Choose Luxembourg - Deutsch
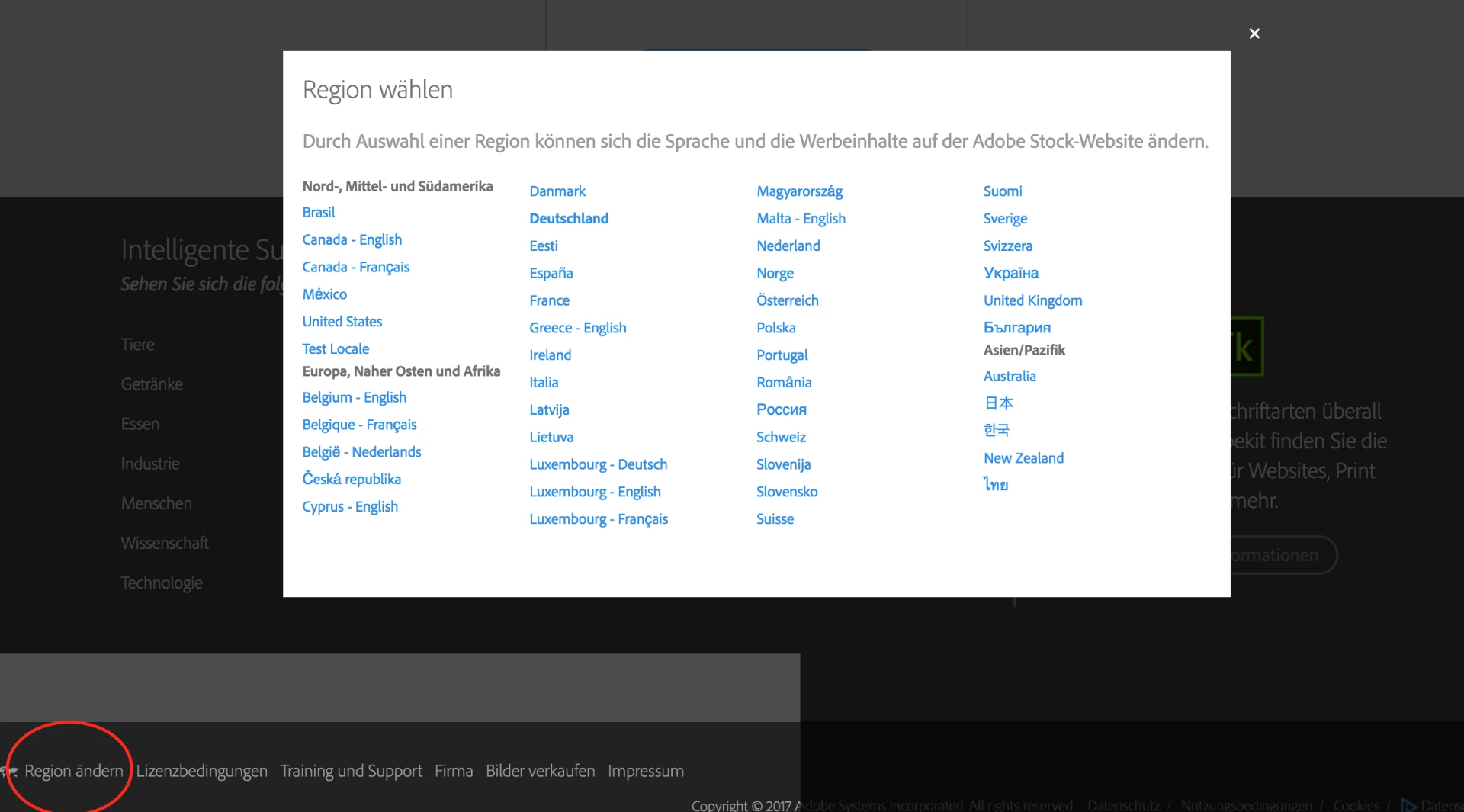The image size is (1464, 812). click(599, 465)
